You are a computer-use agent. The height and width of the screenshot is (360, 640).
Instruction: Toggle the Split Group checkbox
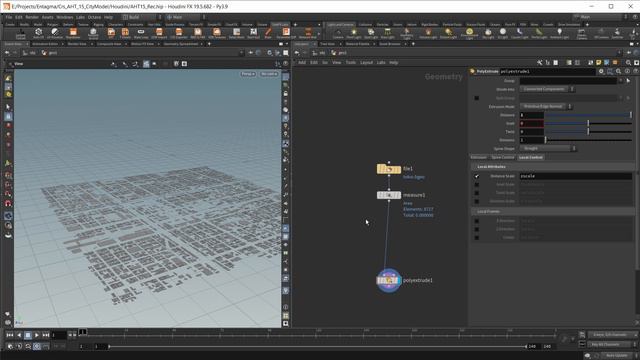coord(477,98)
